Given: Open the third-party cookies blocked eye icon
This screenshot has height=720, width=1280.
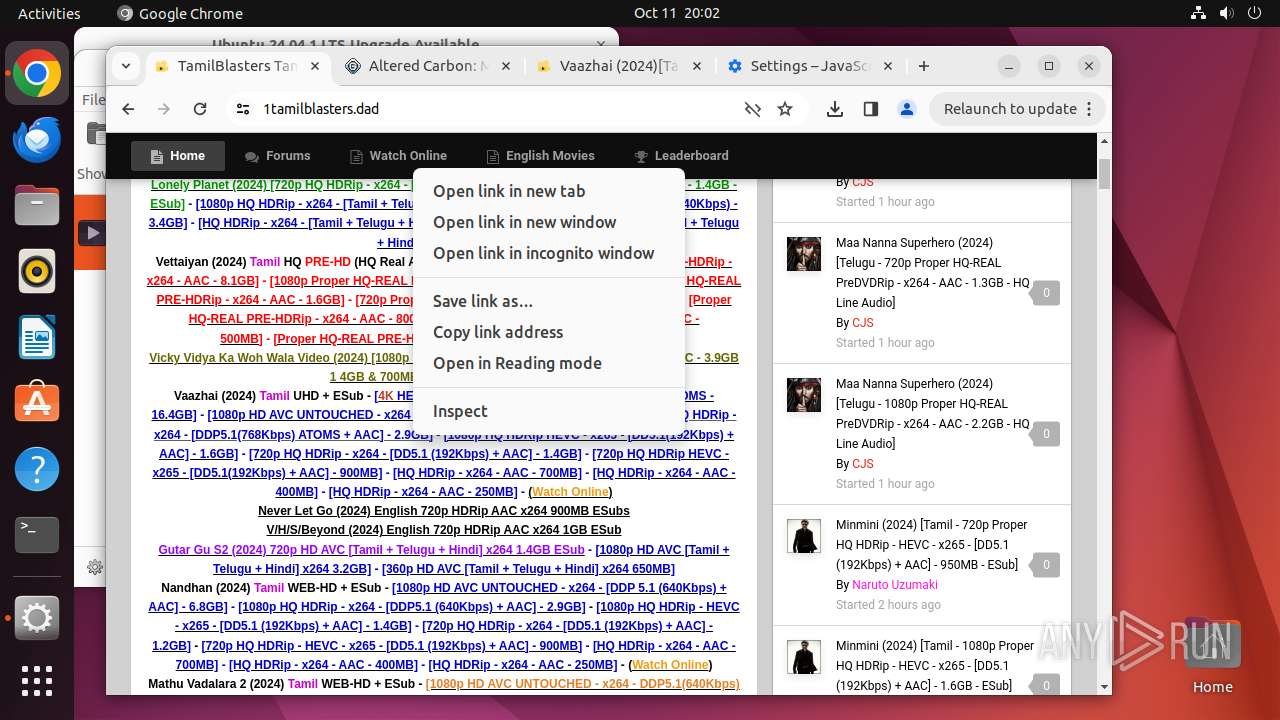Looking at the screenshot, I should coord(753,109).
